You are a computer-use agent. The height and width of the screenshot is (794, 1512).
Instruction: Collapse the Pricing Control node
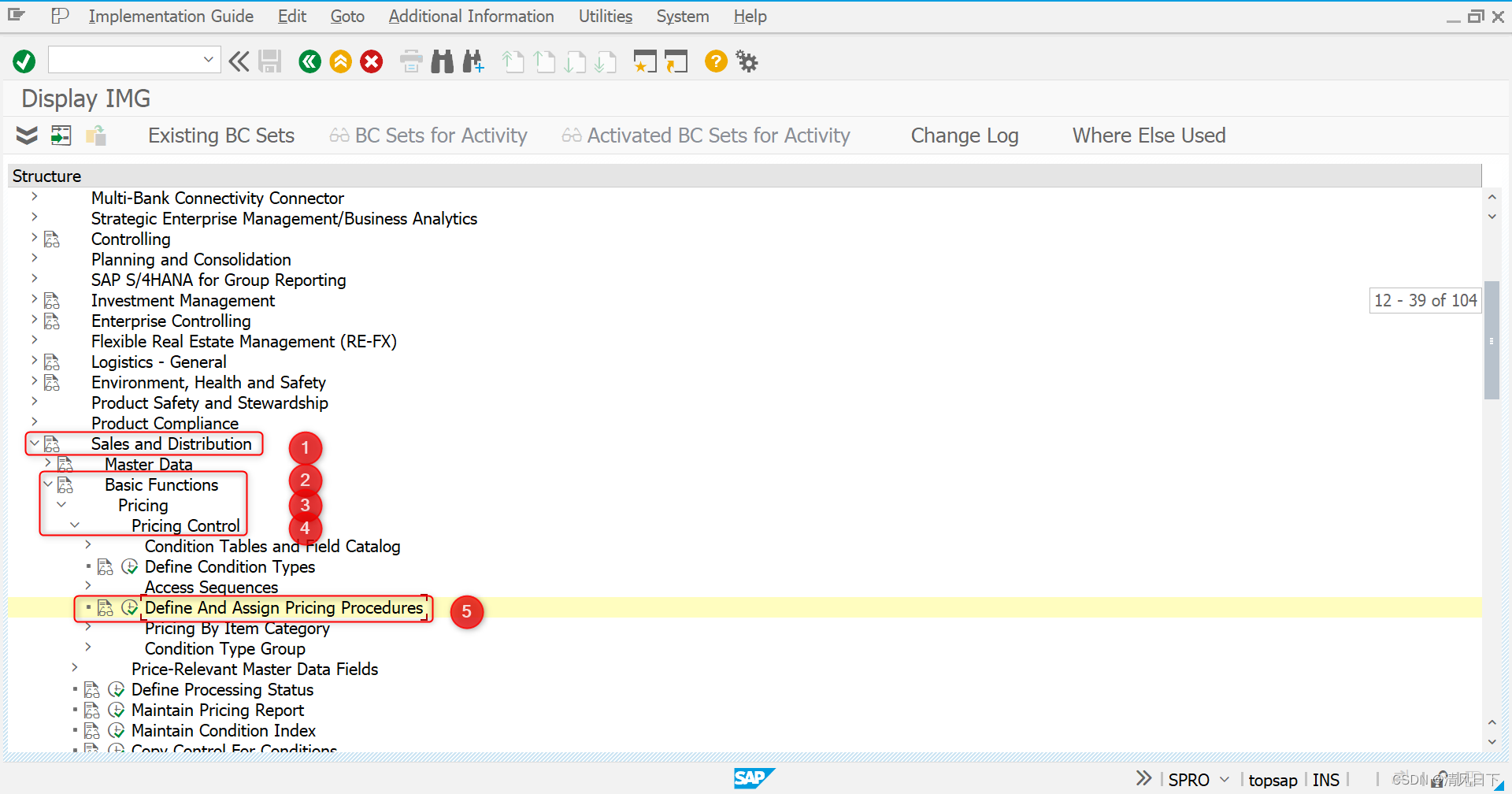pos(75,525)
